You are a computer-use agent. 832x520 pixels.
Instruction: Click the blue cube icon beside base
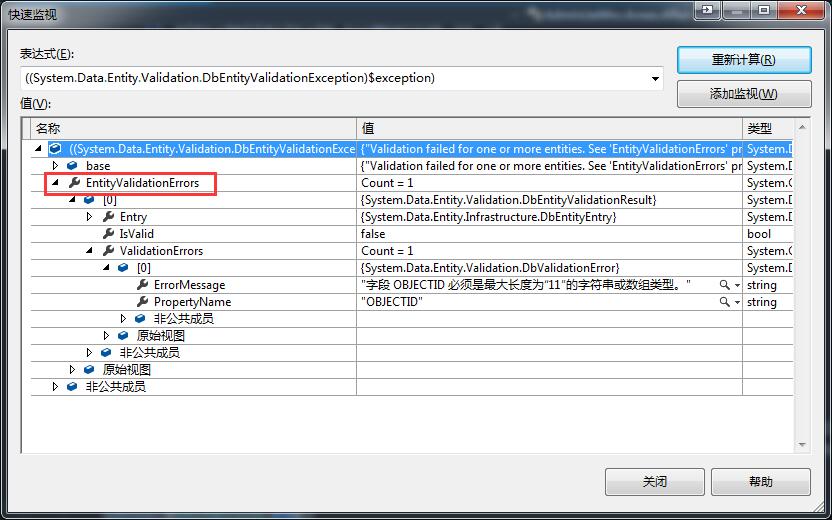72,166
